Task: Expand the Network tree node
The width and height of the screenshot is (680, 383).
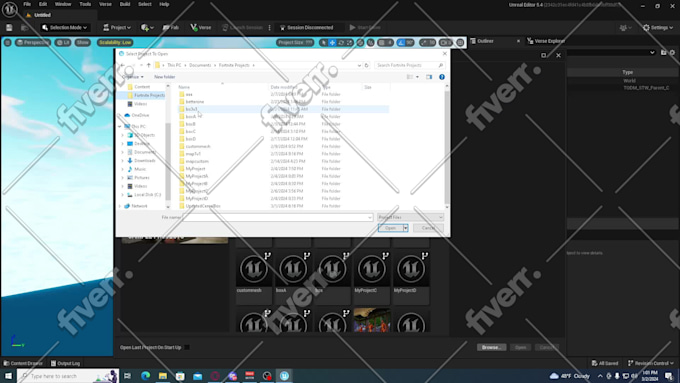Action: pos(120,206)
